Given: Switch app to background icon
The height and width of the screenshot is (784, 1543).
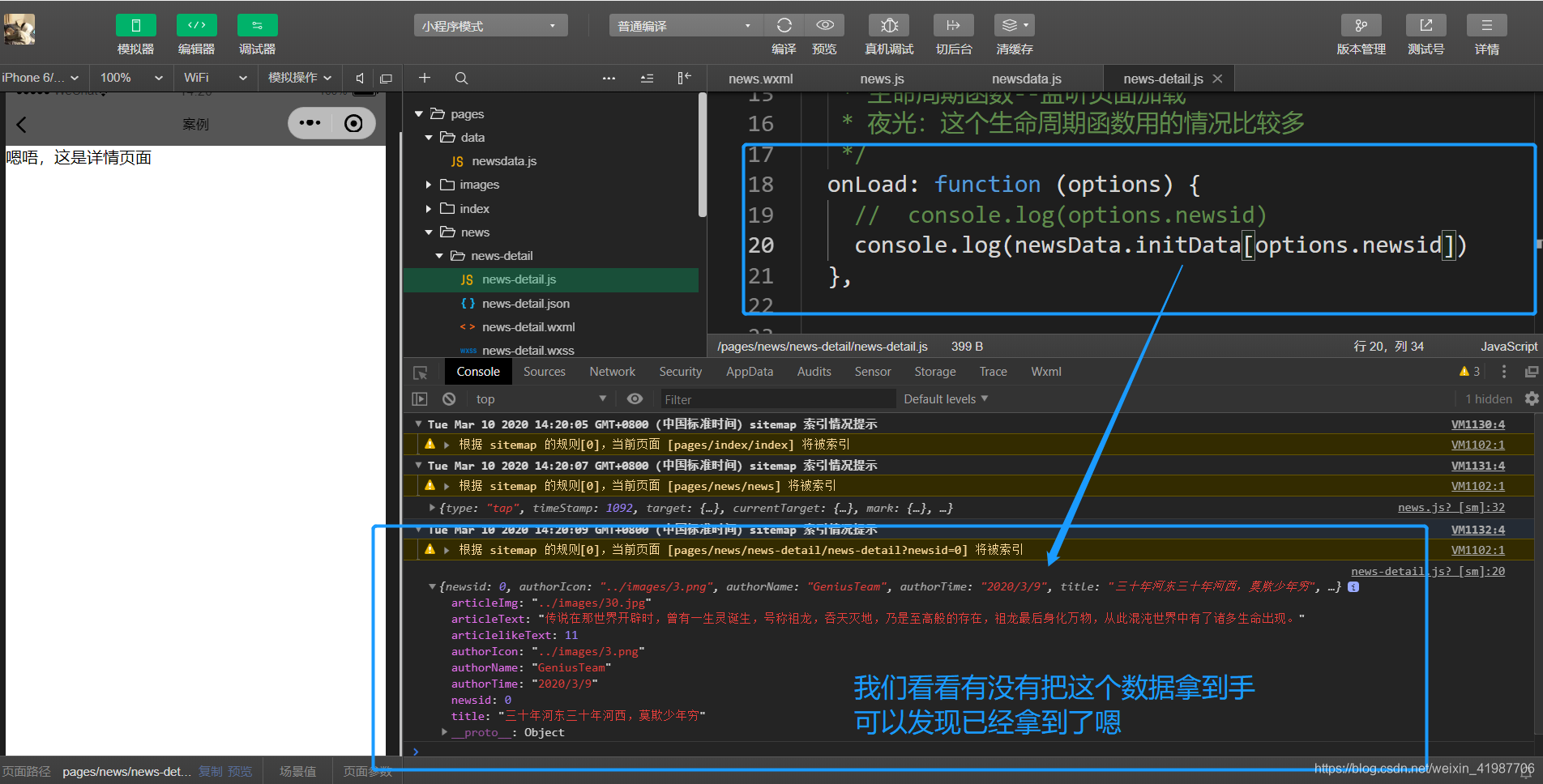Looking at the screenshot, I should coord(953,25).
